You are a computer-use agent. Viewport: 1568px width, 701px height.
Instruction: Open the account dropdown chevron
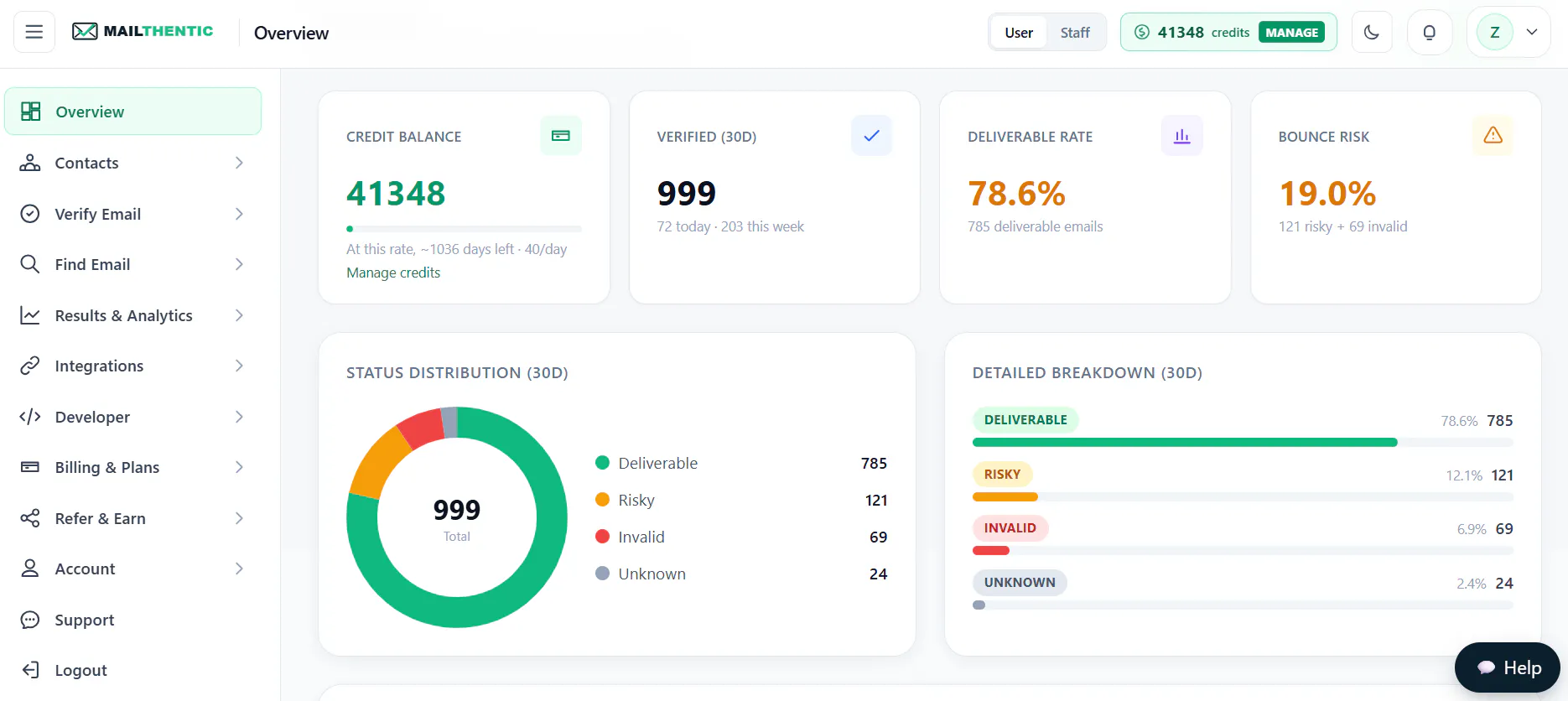1532,33
